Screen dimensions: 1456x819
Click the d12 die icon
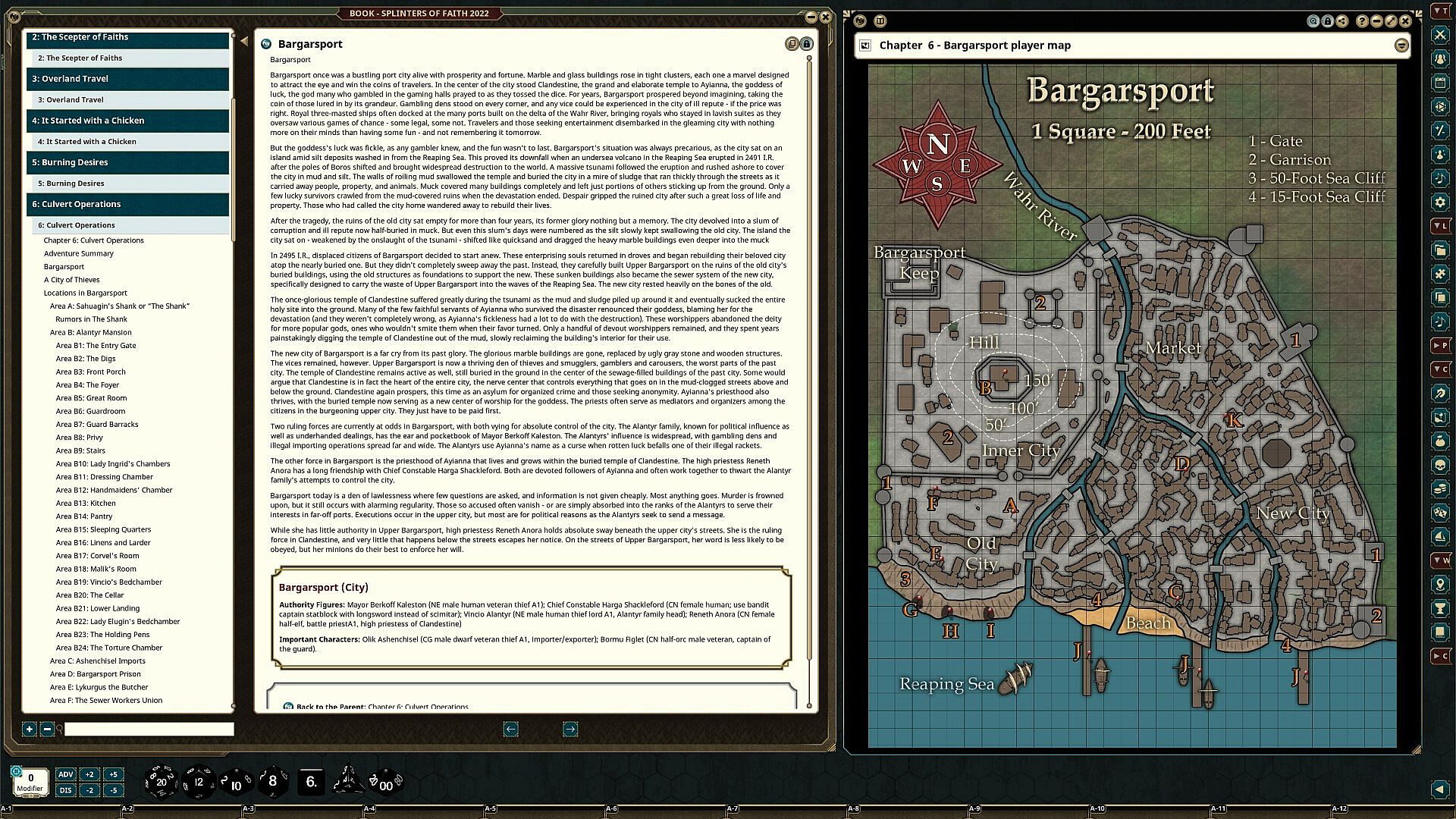click(x=199, y=781)
